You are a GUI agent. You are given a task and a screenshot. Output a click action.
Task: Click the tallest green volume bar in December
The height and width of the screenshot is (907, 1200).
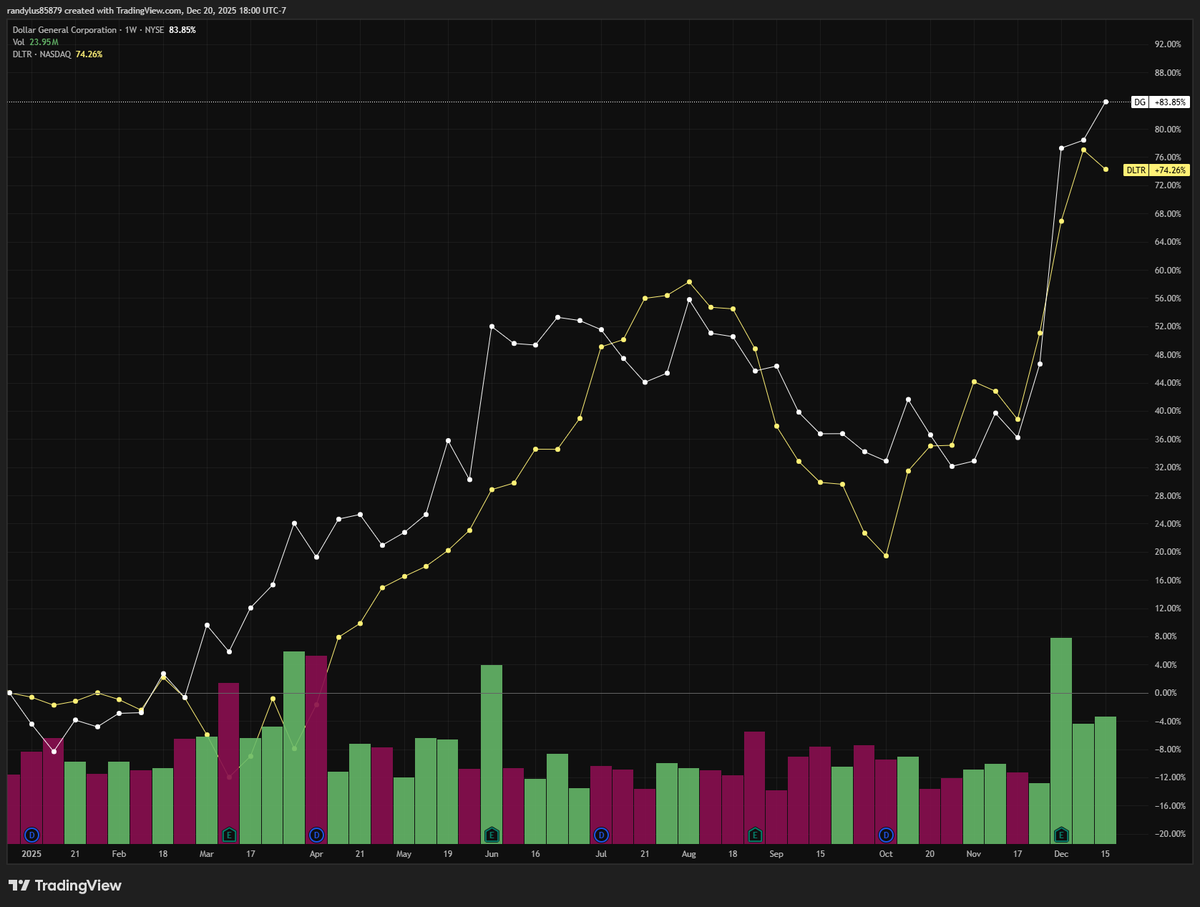[1061, 740]
